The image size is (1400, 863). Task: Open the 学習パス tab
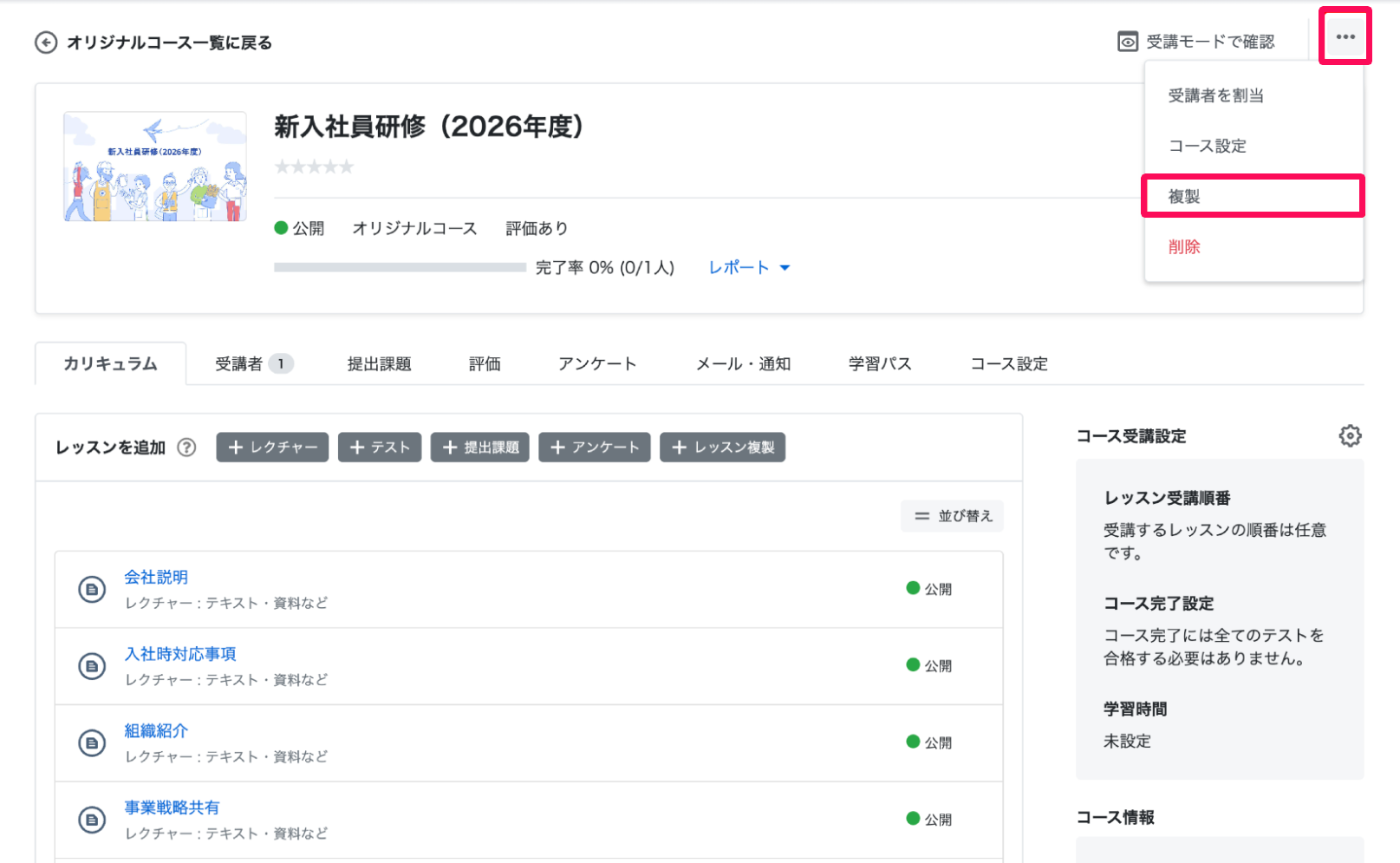(x=880, y=364)
